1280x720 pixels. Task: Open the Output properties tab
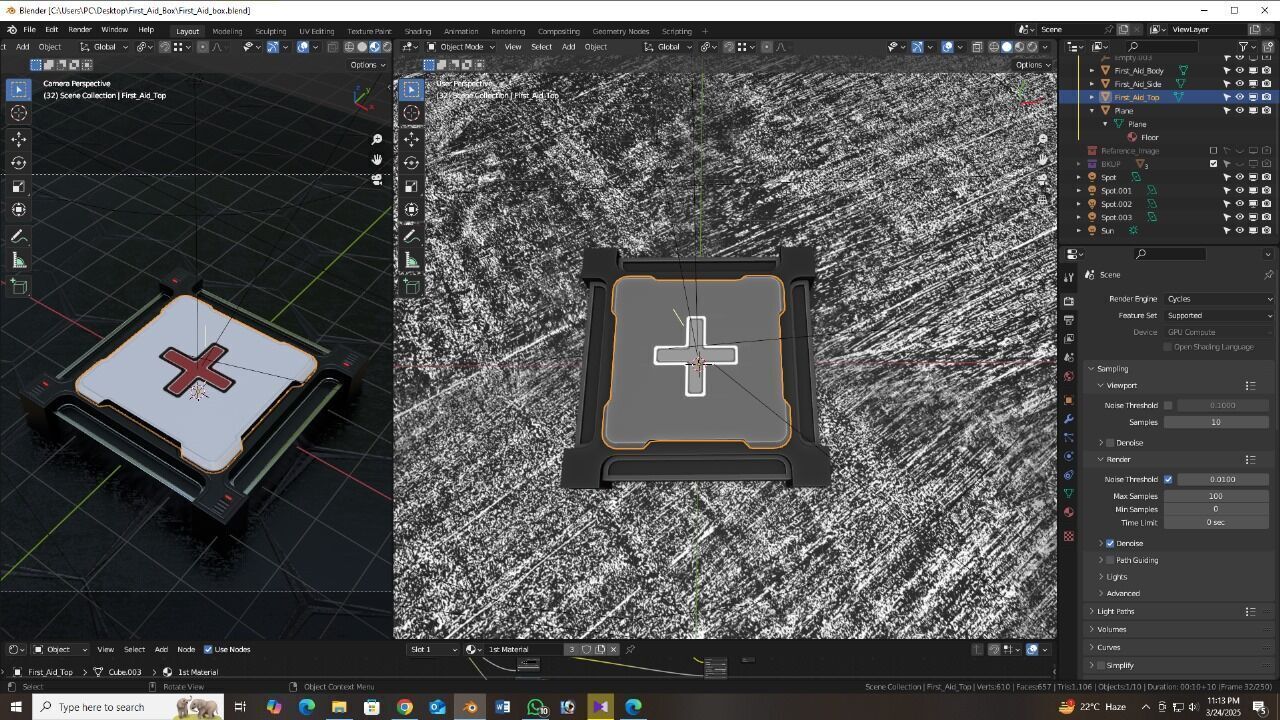click(x=1069, y=320)
